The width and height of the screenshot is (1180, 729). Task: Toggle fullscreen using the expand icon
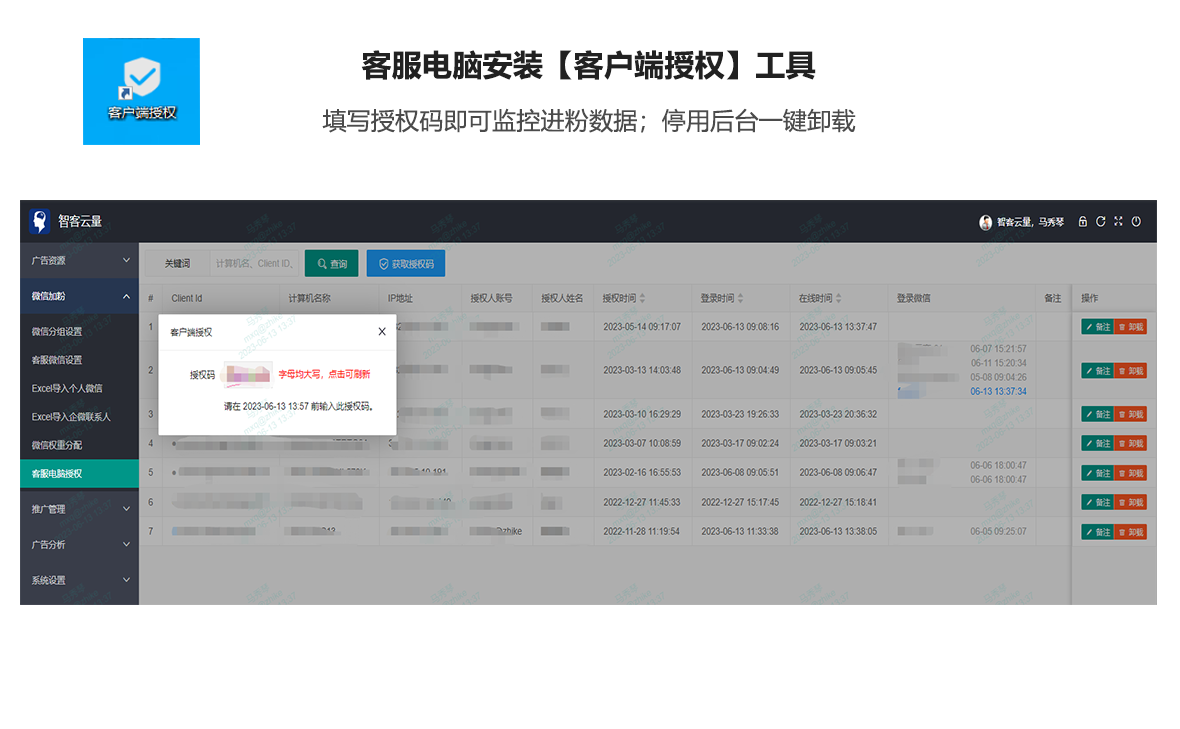1118,222
